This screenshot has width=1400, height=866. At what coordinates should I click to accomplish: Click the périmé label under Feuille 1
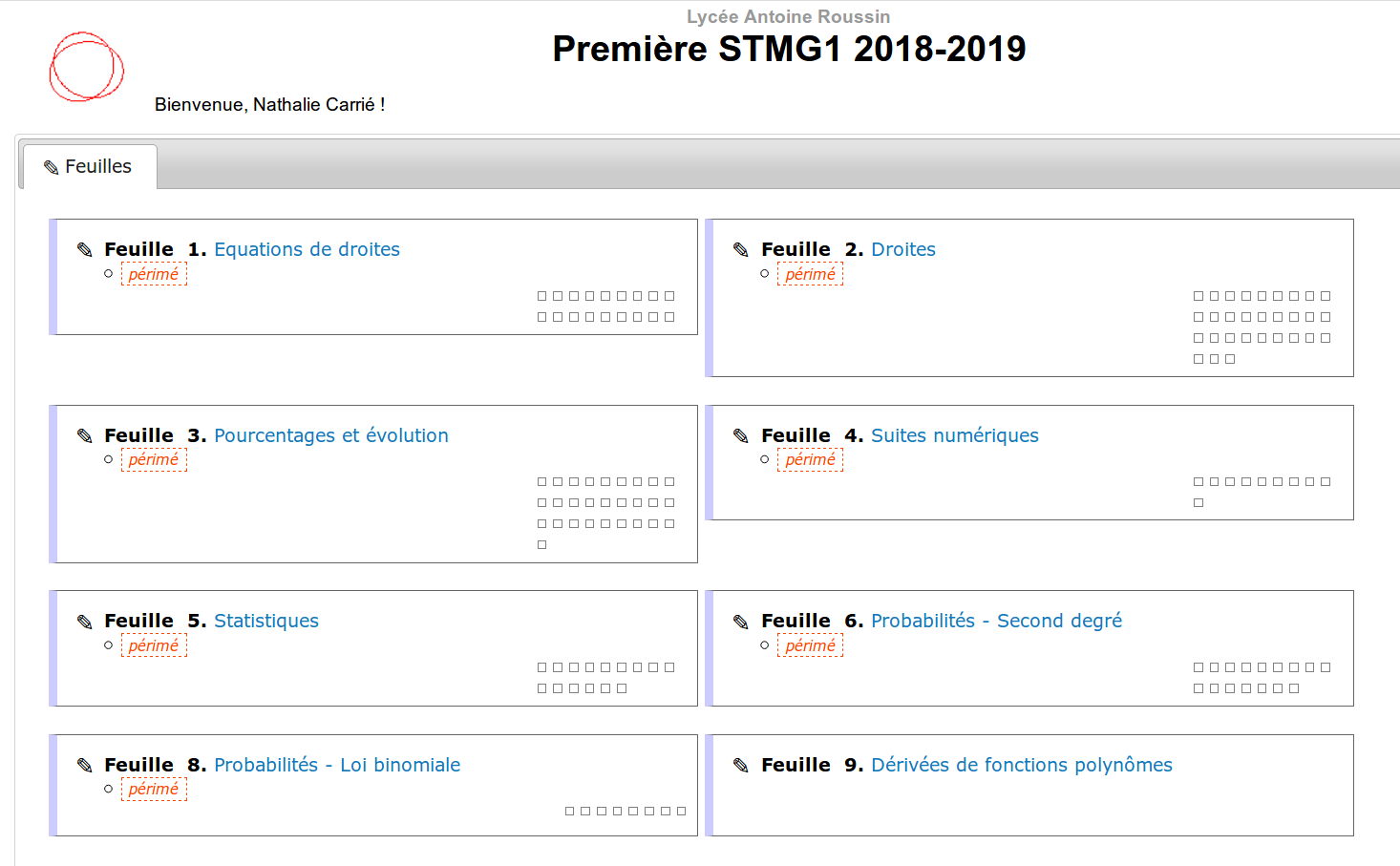[x=154, y=275]
